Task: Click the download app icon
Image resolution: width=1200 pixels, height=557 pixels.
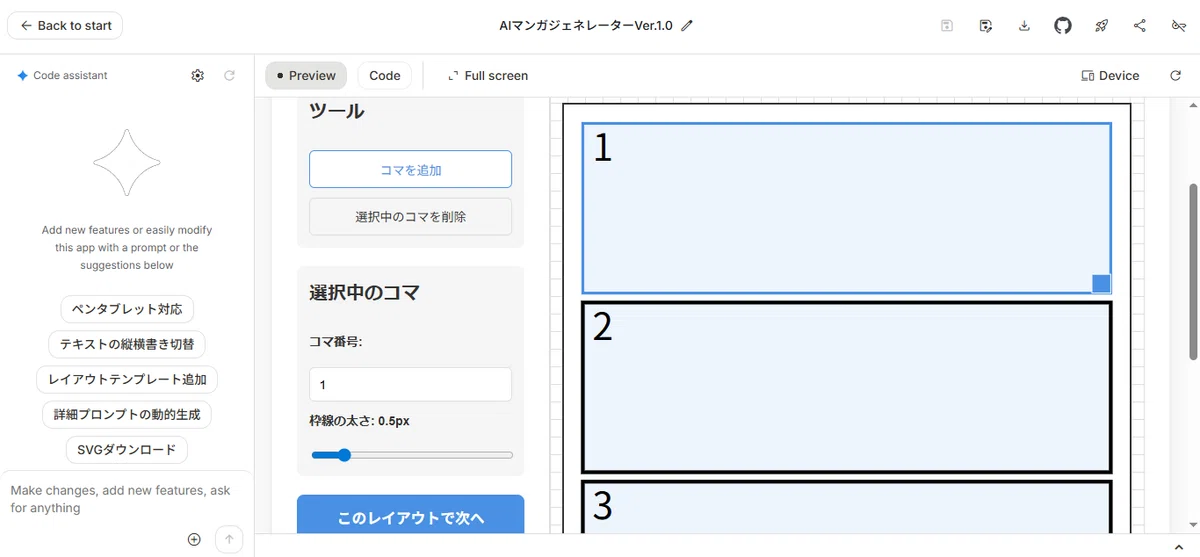Action: [1024, 26]
